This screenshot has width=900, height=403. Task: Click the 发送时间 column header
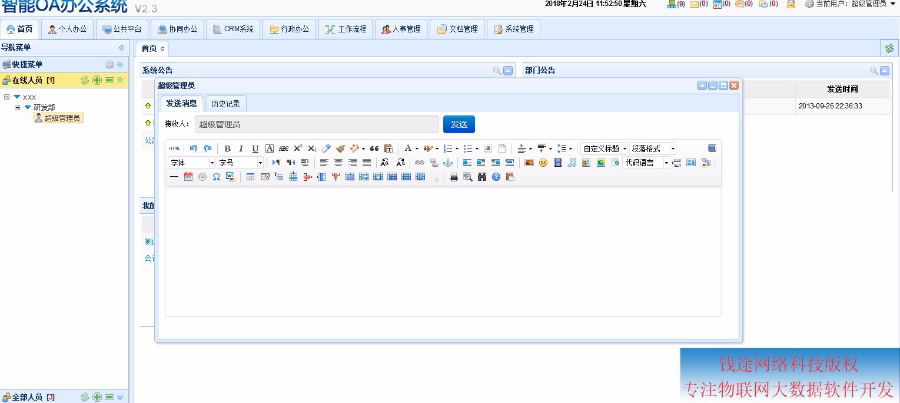tap(843, 90)
